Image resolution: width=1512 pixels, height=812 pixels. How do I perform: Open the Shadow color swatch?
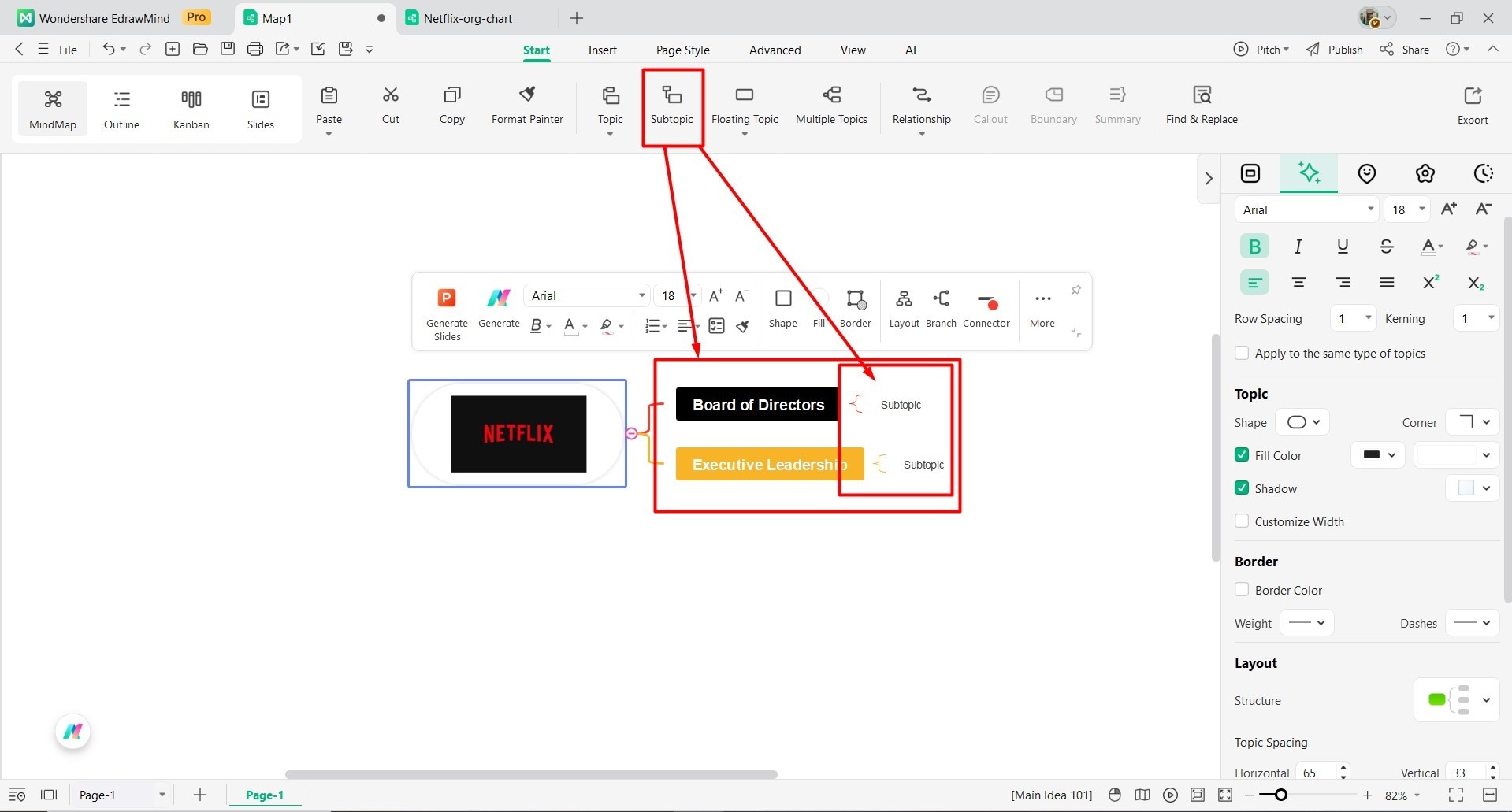[1473, 488]
